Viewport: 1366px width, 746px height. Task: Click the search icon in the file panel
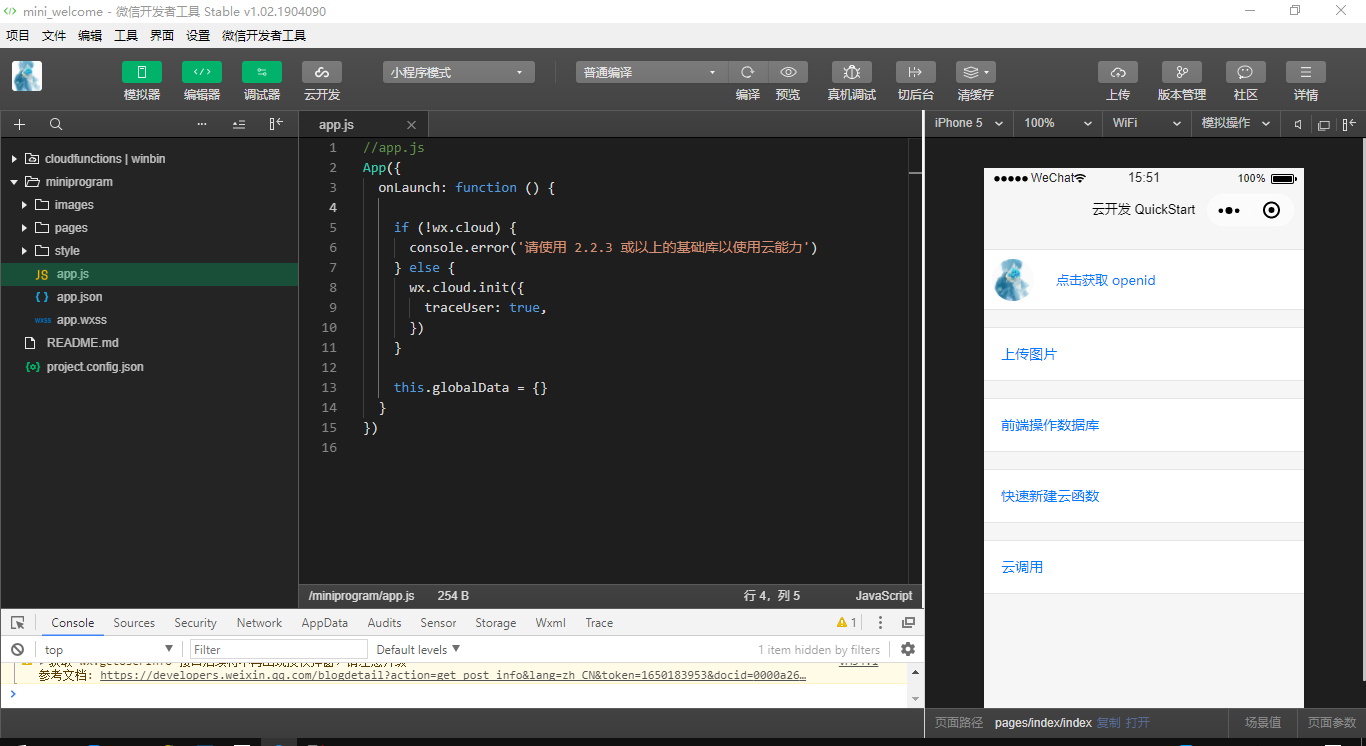pyautogui.click(x=56, y=124)
